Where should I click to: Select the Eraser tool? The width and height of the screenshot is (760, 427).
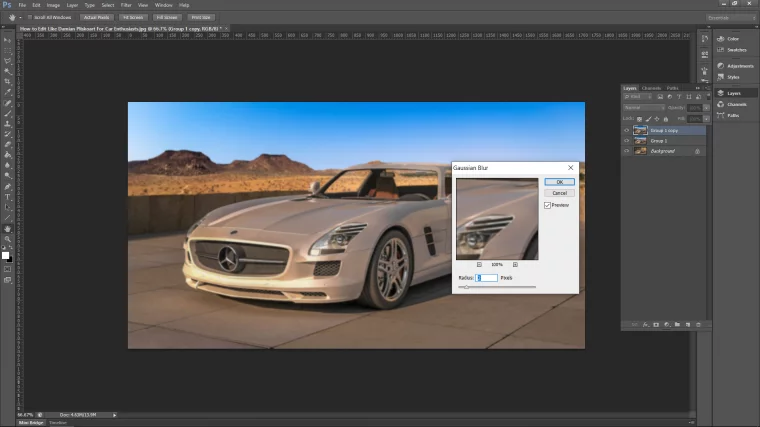7,144
